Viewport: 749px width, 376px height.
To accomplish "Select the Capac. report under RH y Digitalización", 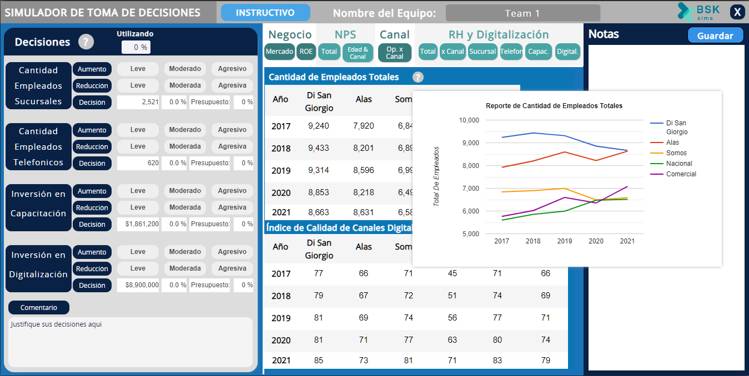I will [539, 52].
